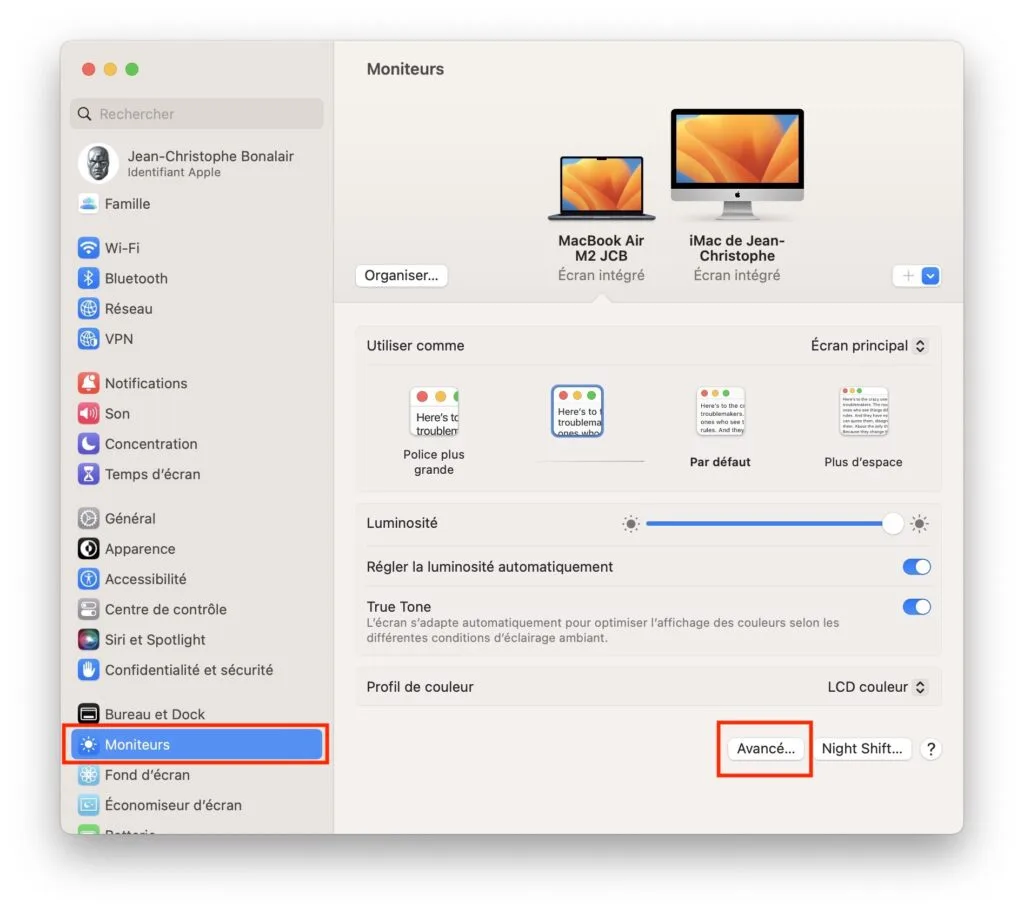This screenshot has height=914, width=1024.
Task: Select the Concentration moon icon
Action: [x=88, y=444]
